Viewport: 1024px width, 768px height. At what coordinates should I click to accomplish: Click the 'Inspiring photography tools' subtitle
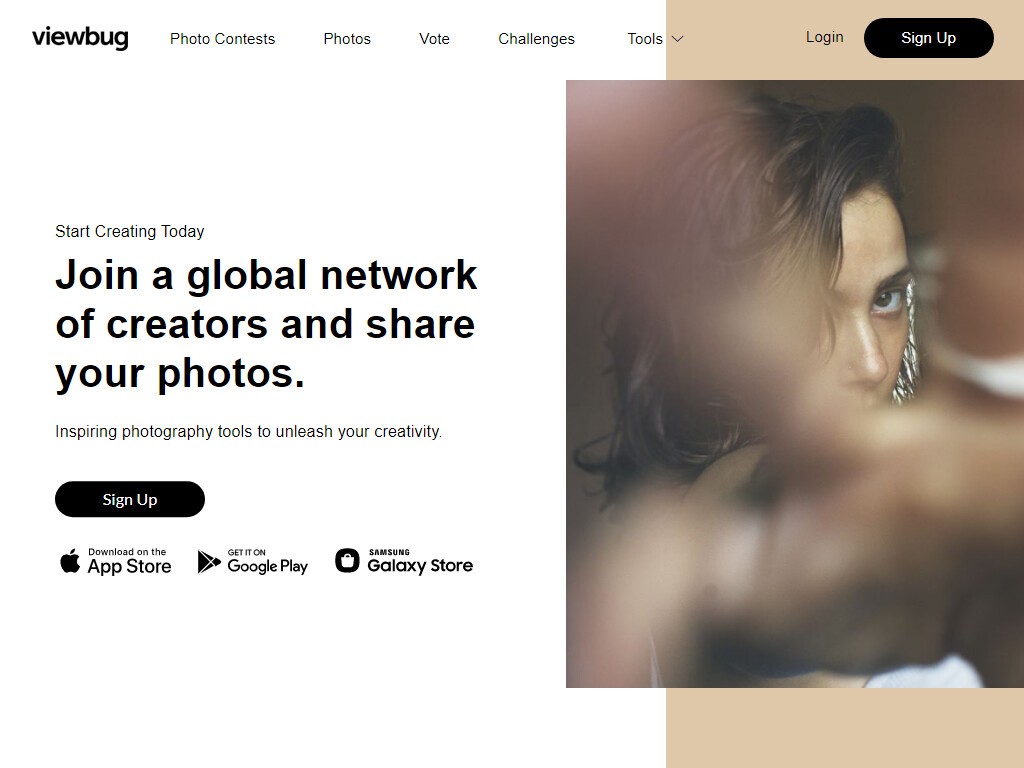[x=248, y=432]
